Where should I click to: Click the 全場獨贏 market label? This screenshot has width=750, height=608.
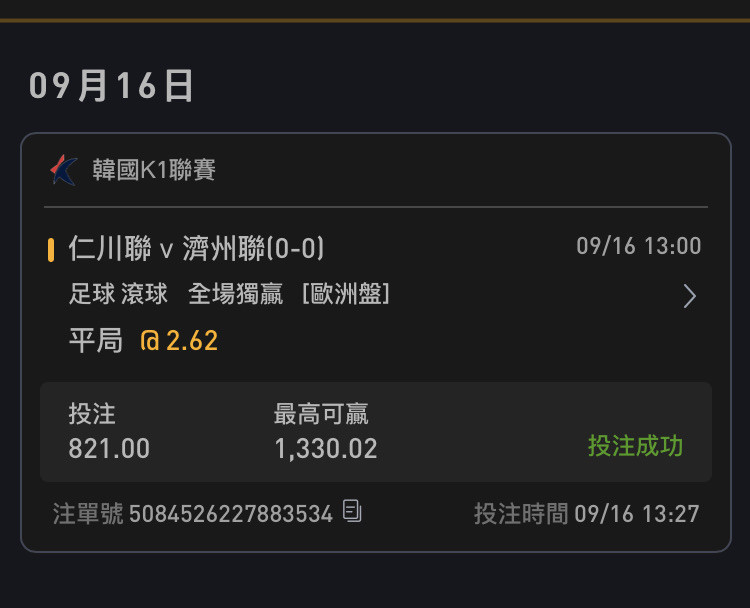236,294
